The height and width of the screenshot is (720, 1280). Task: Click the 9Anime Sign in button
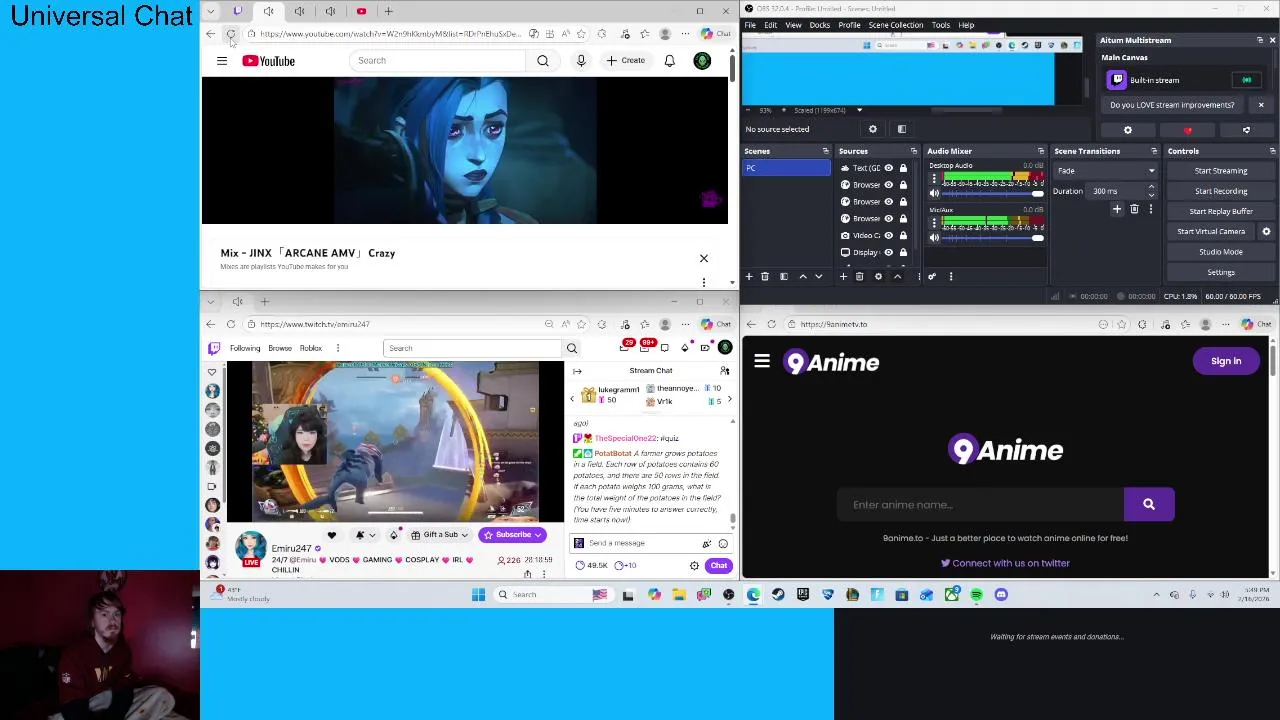pyautogui.click(x=1226, y=361)
